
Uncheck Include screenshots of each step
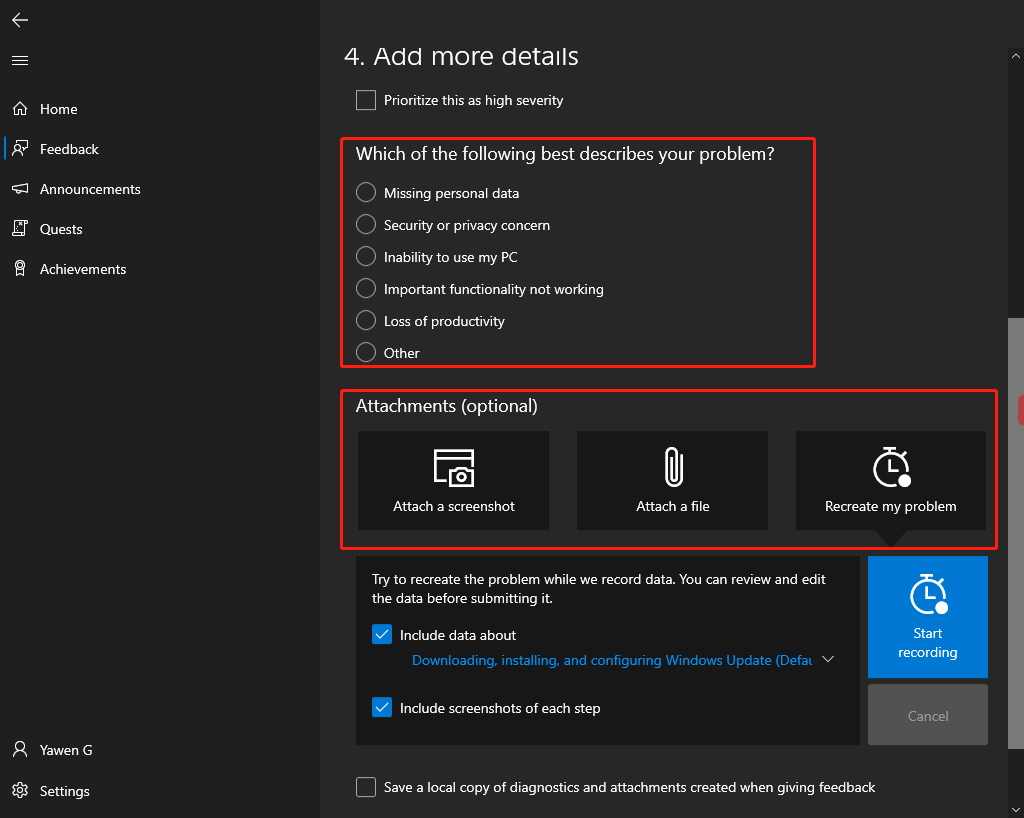[382, 708]
